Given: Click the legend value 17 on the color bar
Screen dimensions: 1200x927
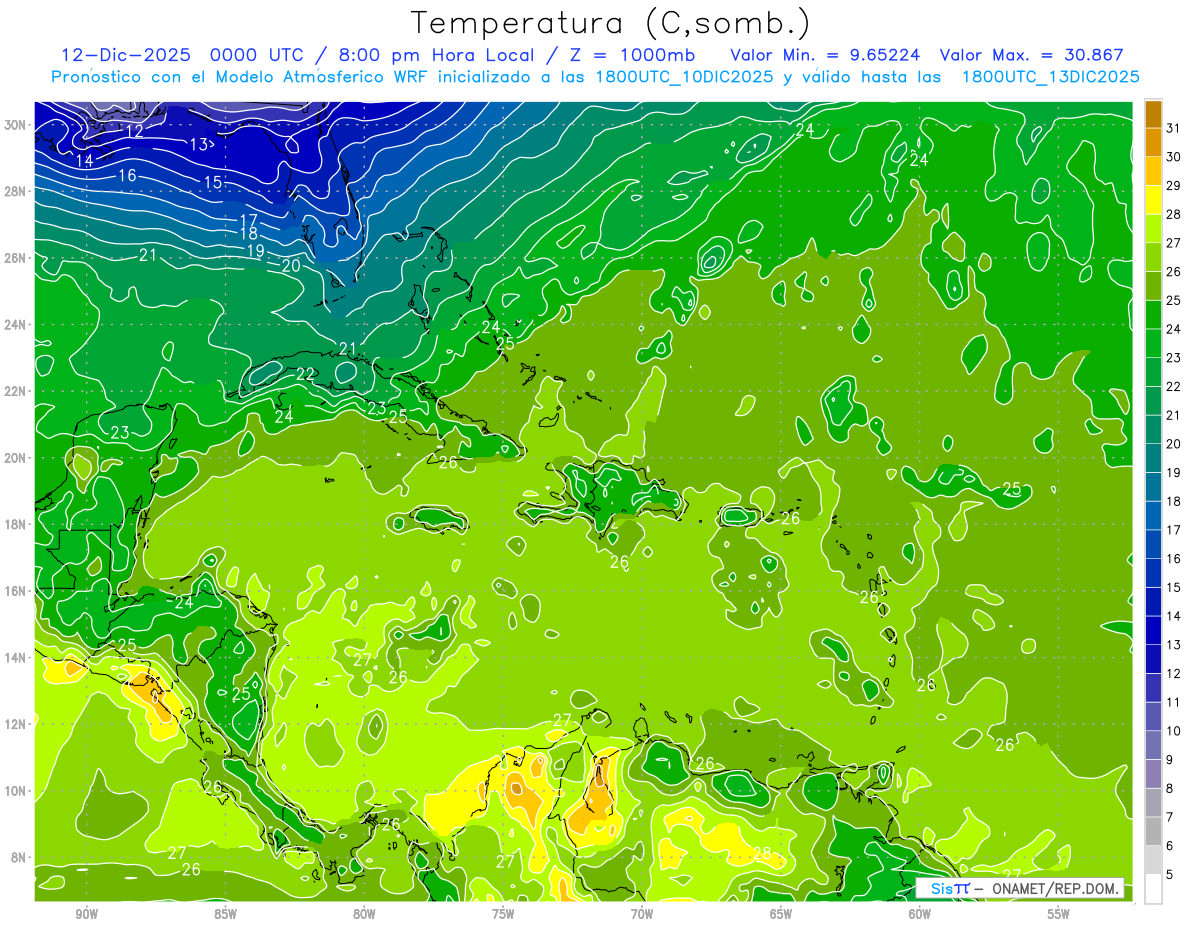Looking at the screenshot, I should click(1174, 530).
